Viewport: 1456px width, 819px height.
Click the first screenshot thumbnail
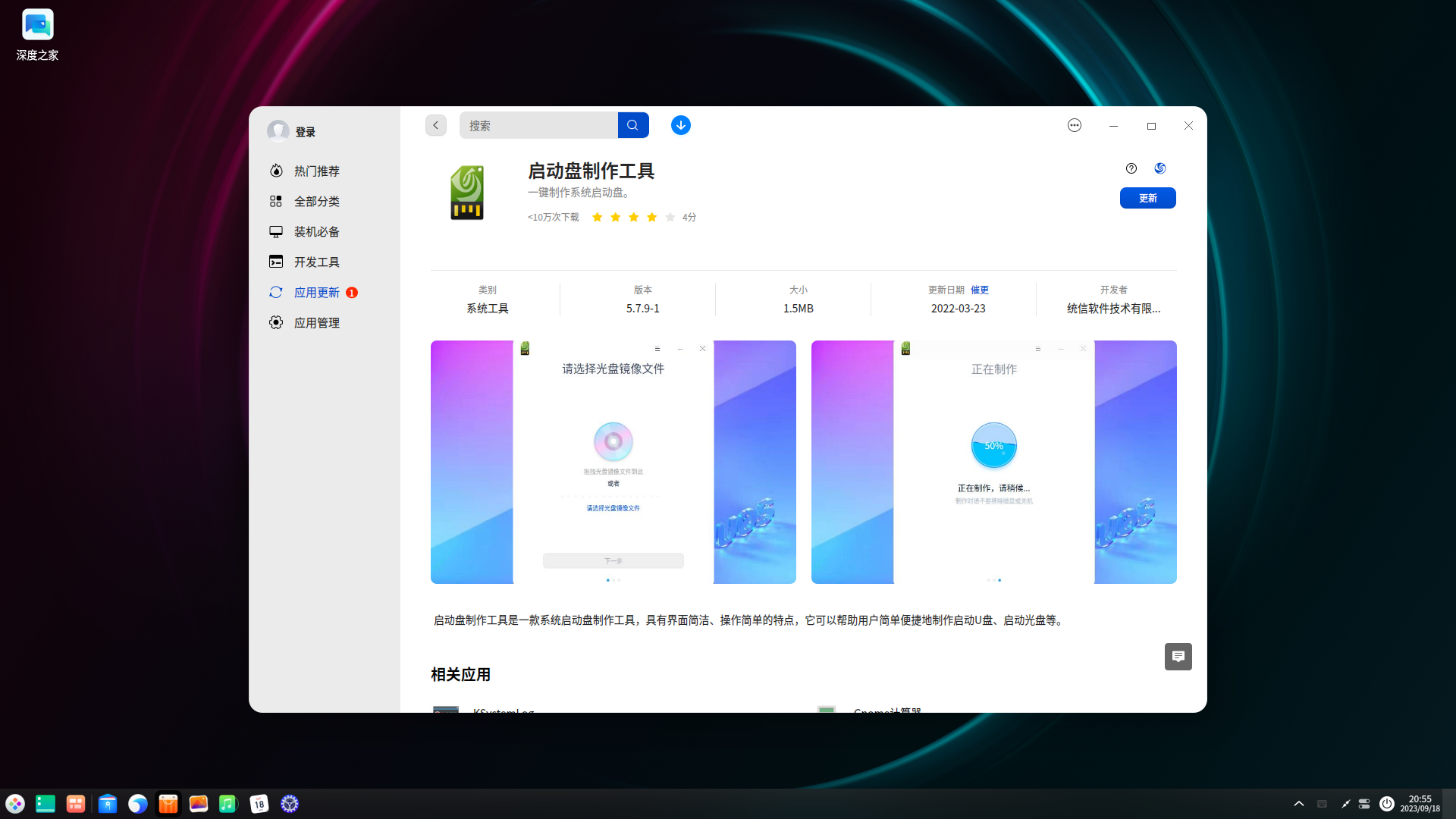(x=613, y=462)
